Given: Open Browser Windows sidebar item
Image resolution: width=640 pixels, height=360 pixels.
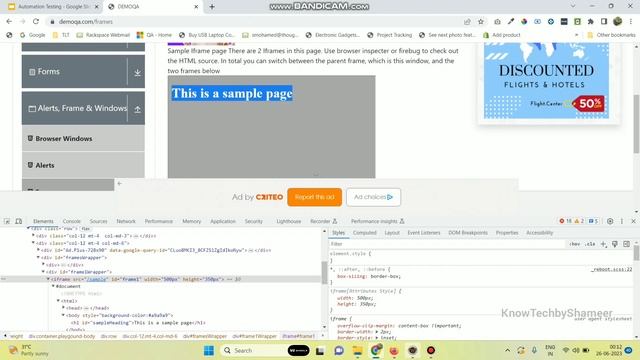Looking at the screenshot, I should click(83, 138).
